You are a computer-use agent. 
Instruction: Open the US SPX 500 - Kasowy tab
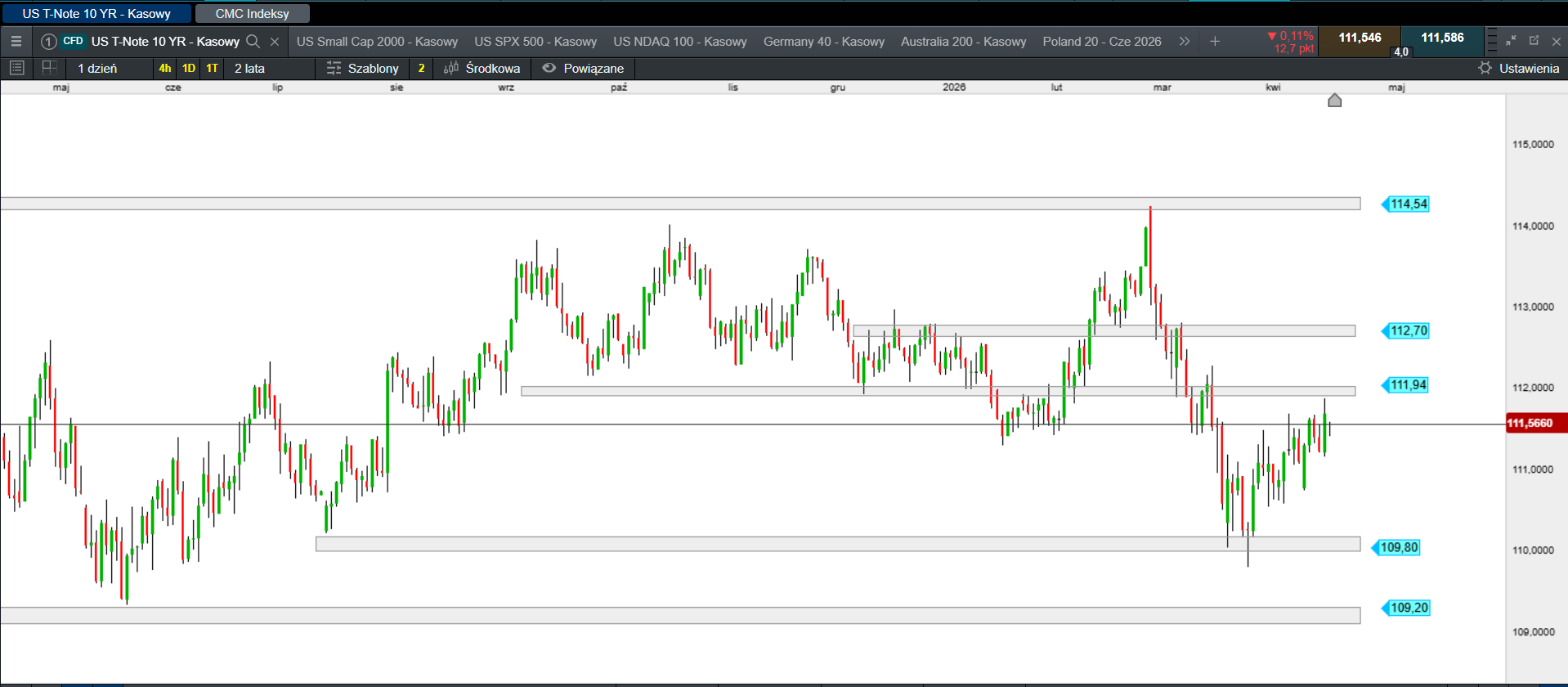click(535, 41)
